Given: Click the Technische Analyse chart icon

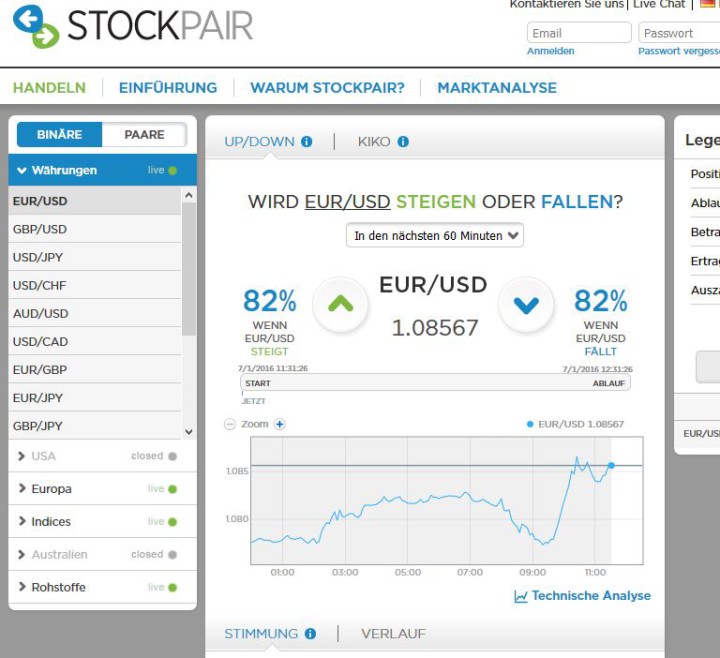Looking at the screenshot, I should (x=521, y=596).
